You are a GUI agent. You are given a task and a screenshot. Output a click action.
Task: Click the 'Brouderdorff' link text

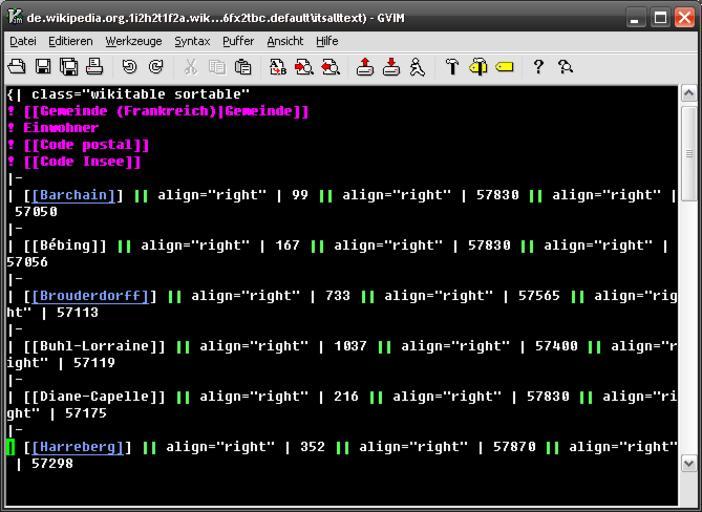coord(90,296)
